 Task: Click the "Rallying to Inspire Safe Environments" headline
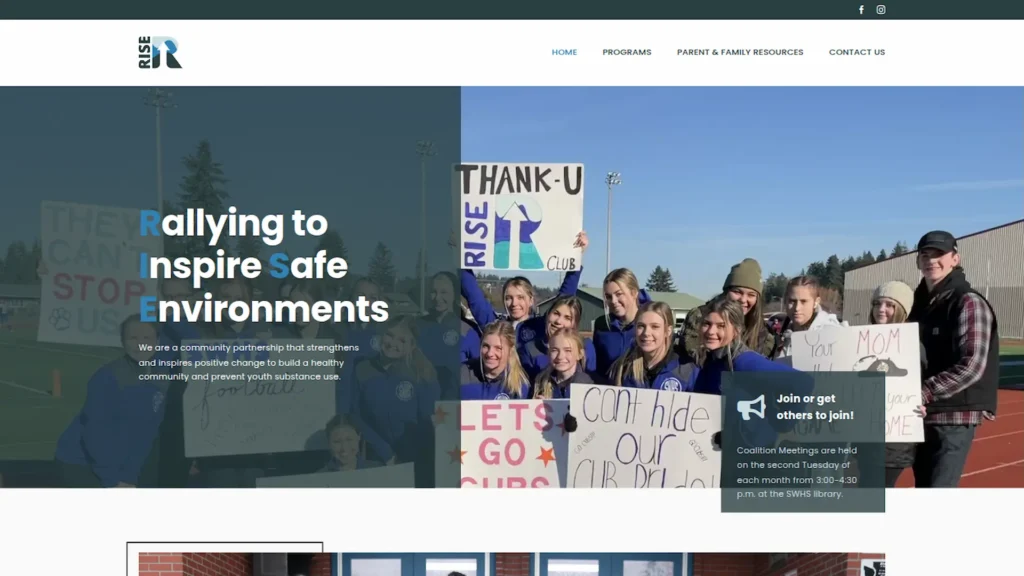pyautogui.click(x=263, y=266)
